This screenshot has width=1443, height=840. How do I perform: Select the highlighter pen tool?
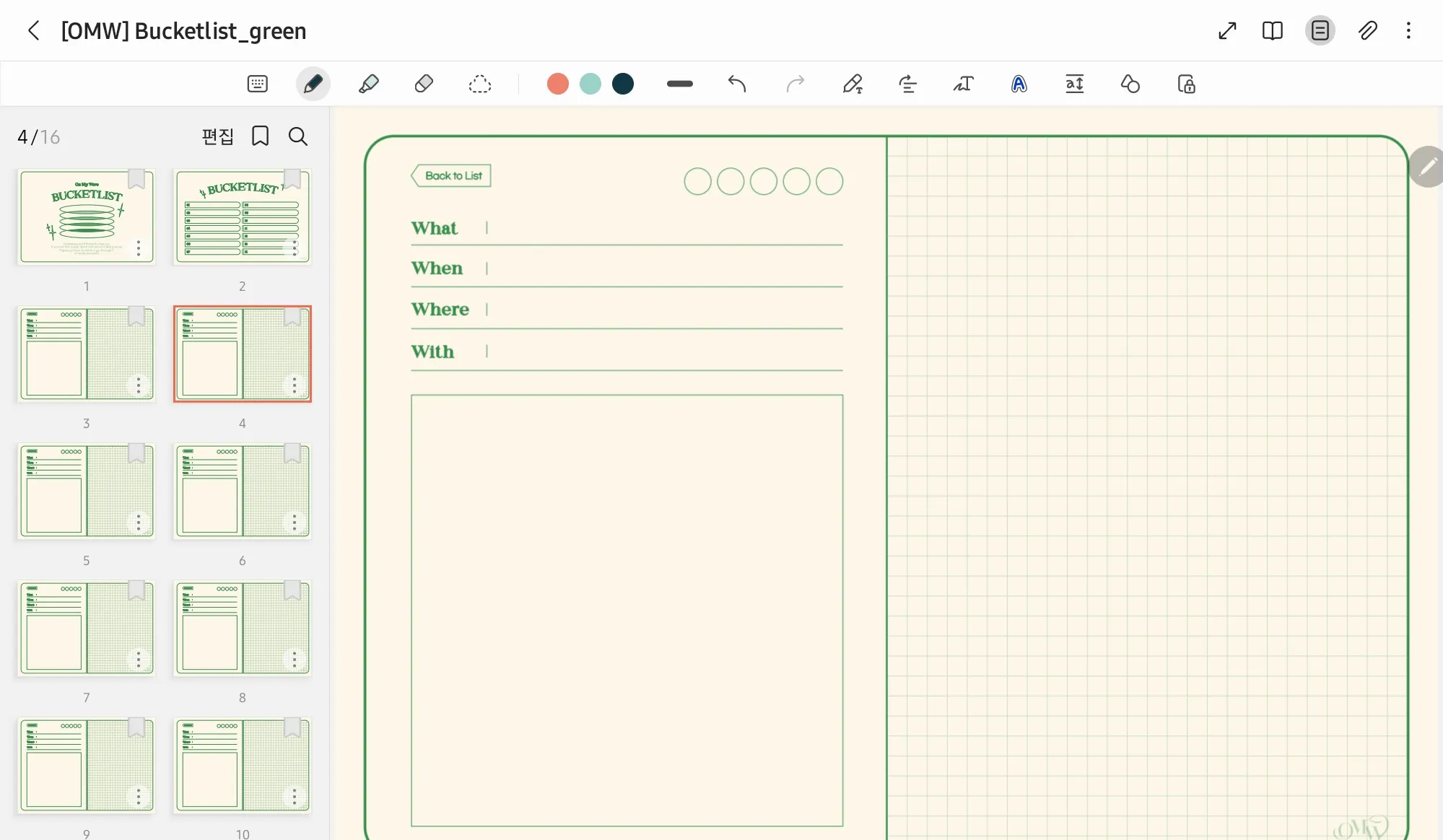tap(369, 84)
